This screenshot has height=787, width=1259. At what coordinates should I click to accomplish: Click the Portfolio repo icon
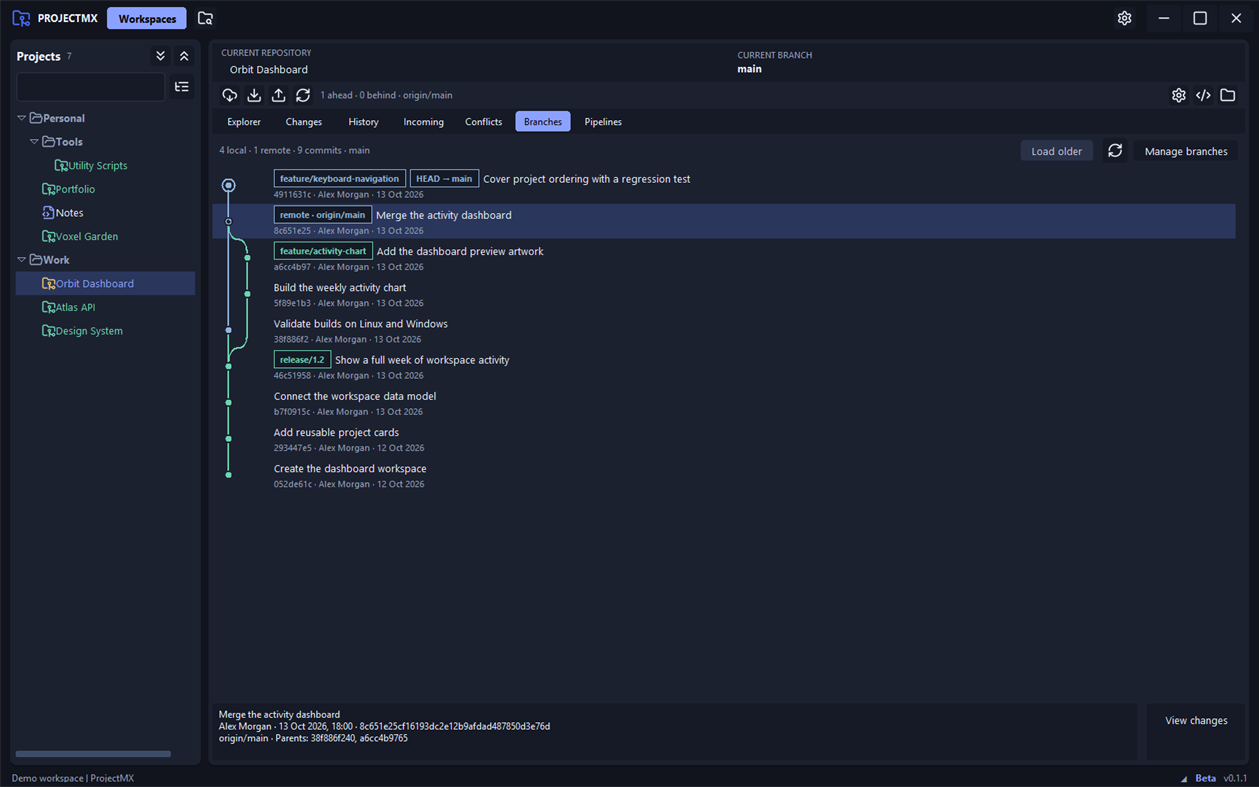point(48,189)
